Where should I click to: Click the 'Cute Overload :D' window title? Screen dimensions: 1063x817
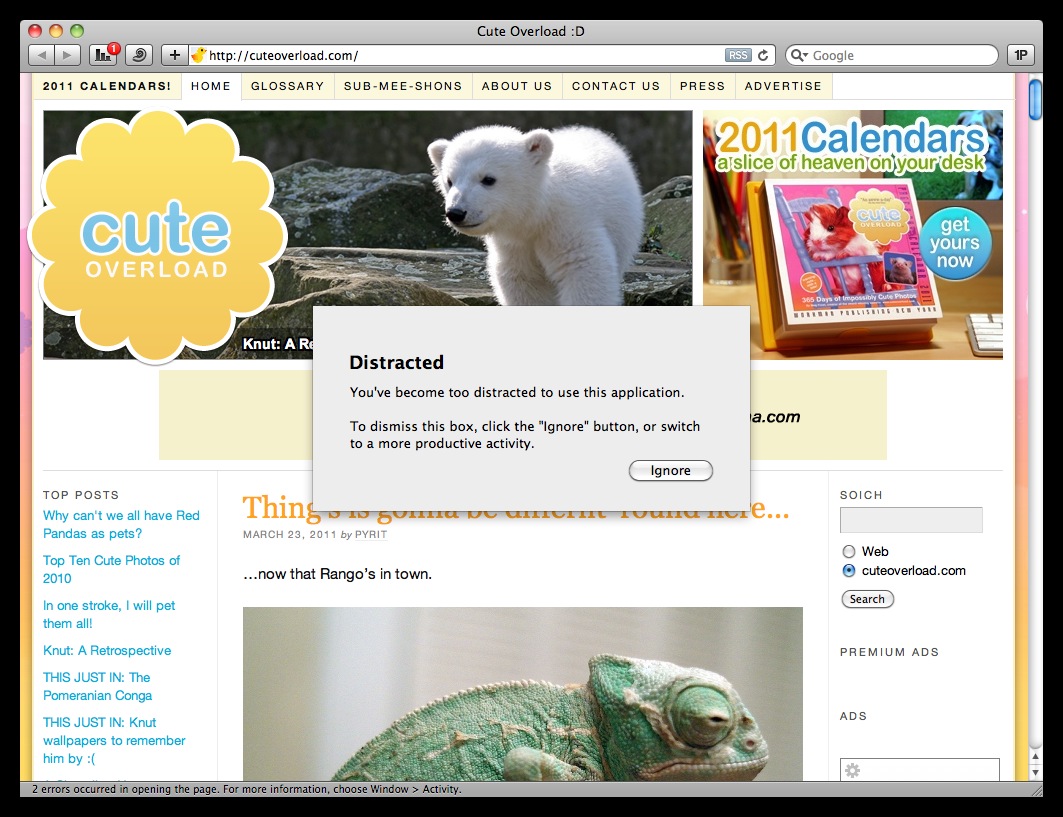point(531,31)
